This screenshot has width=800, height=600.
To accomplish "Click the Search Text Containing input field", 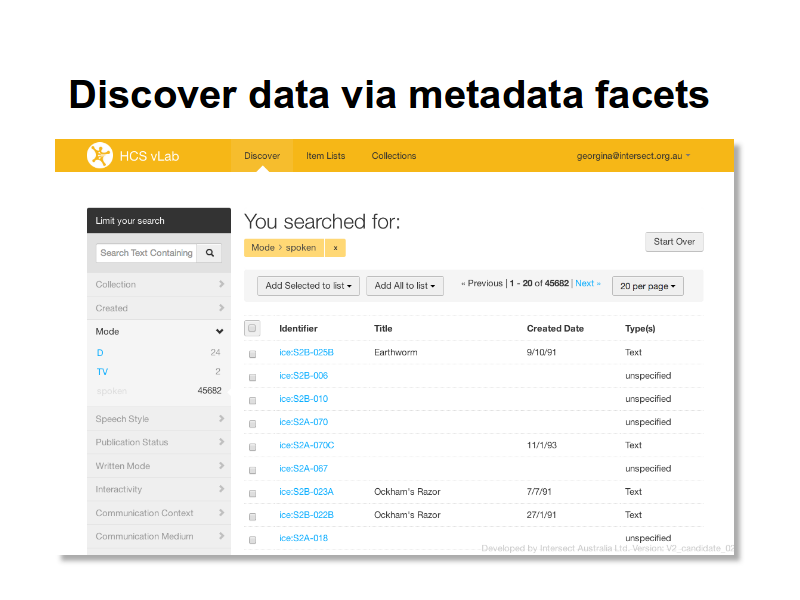I will coord(146,253).
